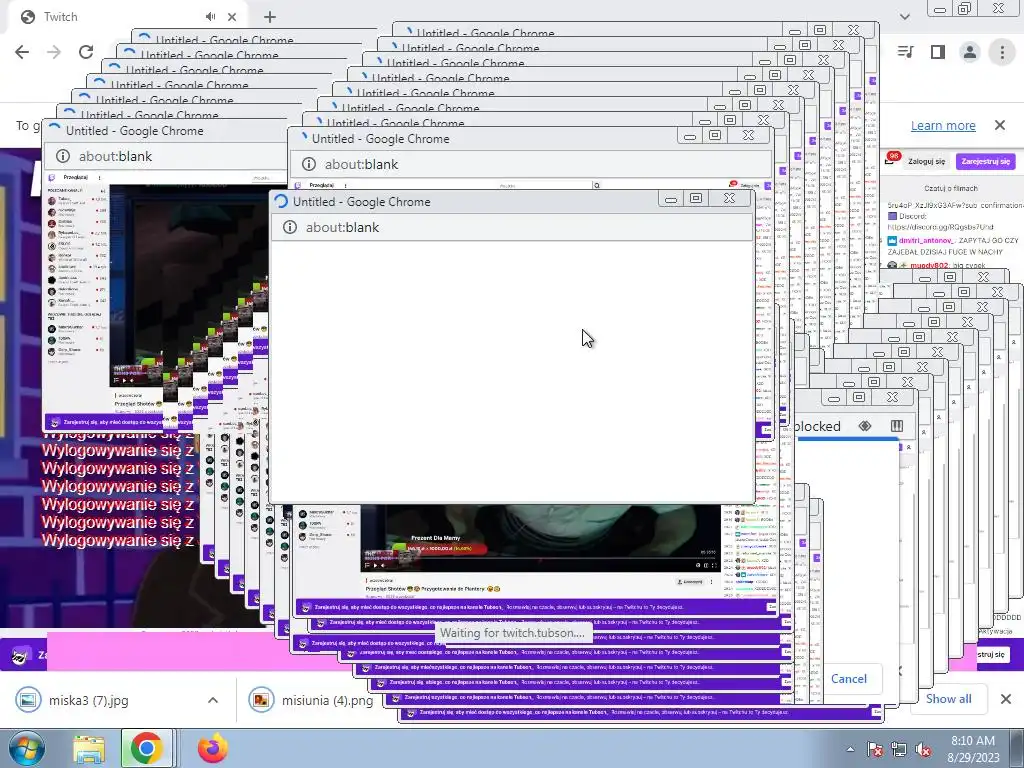Viewport: 1024px width, 768px height.
Task: Open downloaded file miska3 (7).jpg
Action: coord(88,700)
